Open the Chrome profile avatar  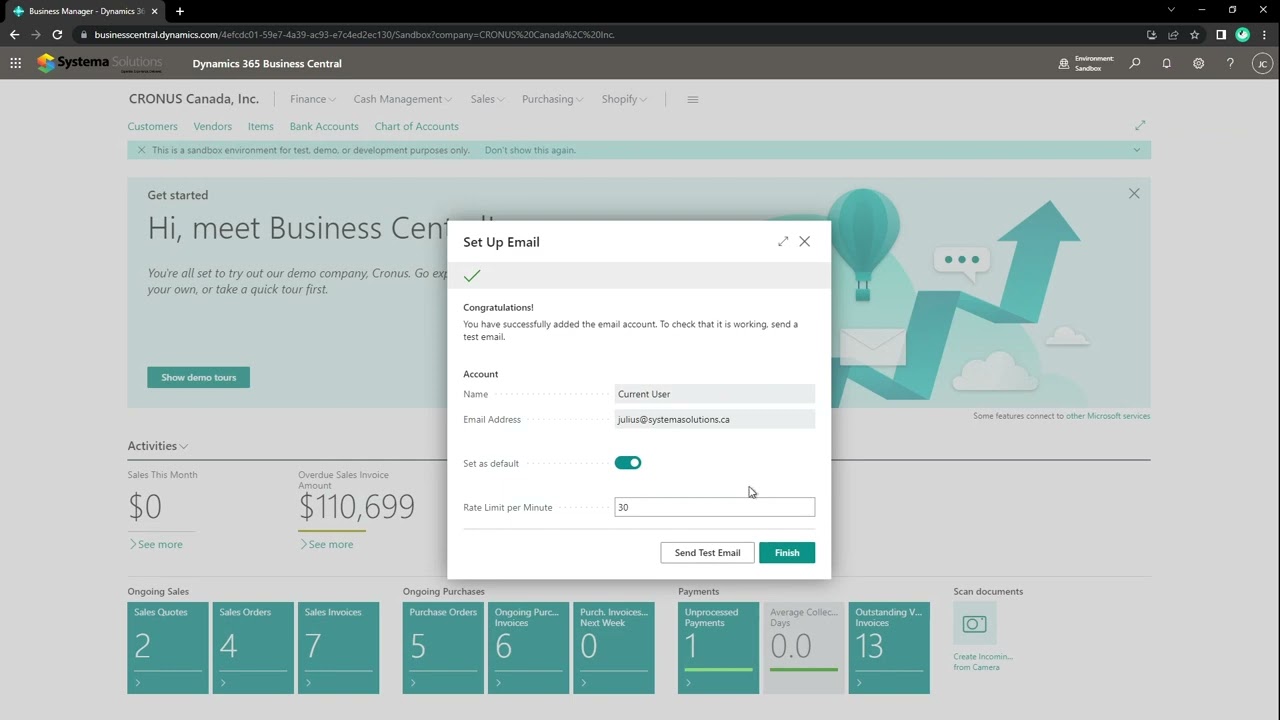pos(1242,34)
